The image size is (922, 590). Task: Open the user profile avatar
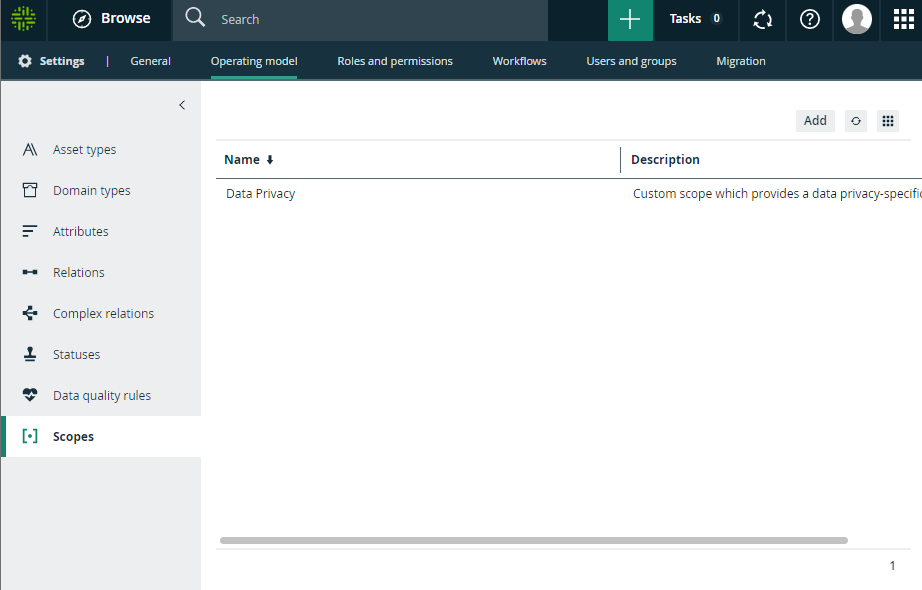pos(857,19)
